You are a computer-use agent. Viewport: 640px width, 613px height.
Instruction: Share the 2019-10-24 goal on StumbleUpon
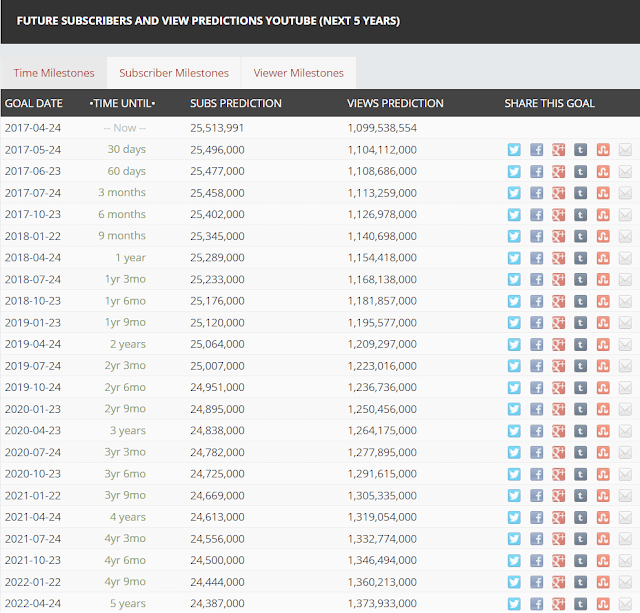click(603, 388)
